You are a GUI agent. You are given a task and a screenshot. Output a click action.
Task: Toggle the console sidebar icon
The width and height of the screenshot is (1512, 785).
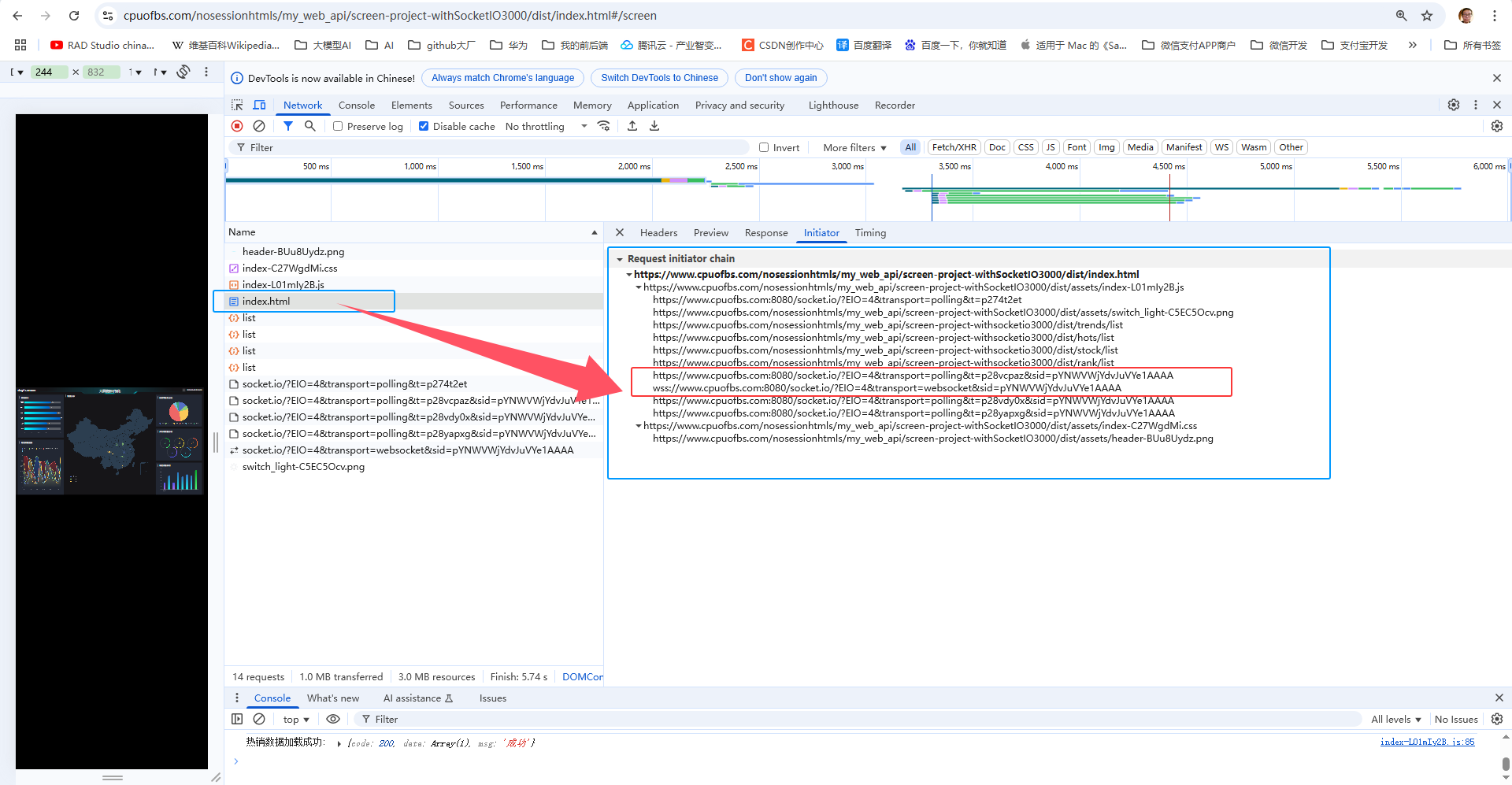click(x=237, y=719)
